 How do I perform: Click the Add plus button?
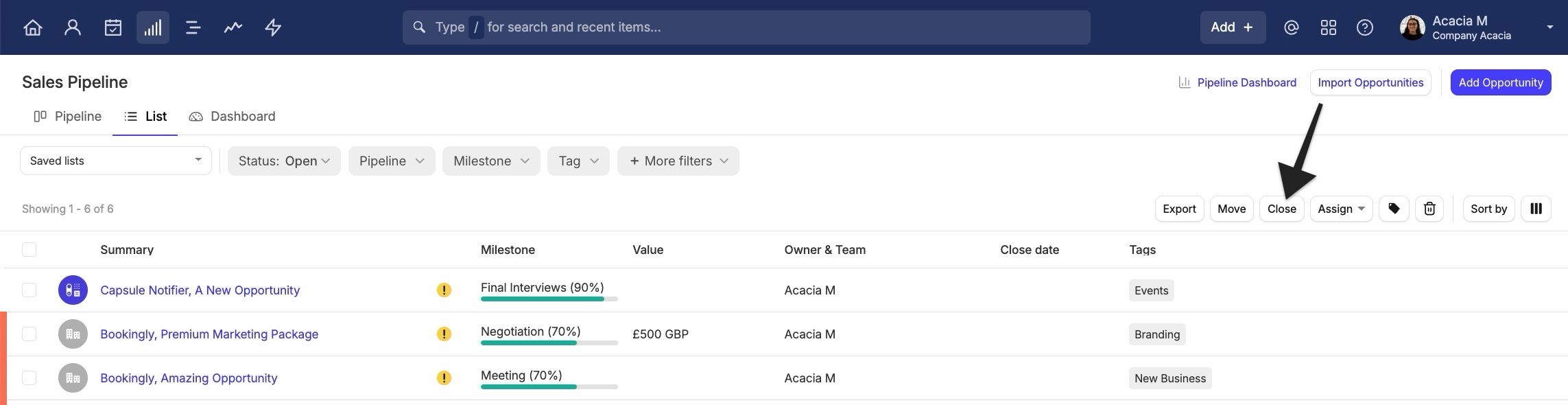[1233, 27]
